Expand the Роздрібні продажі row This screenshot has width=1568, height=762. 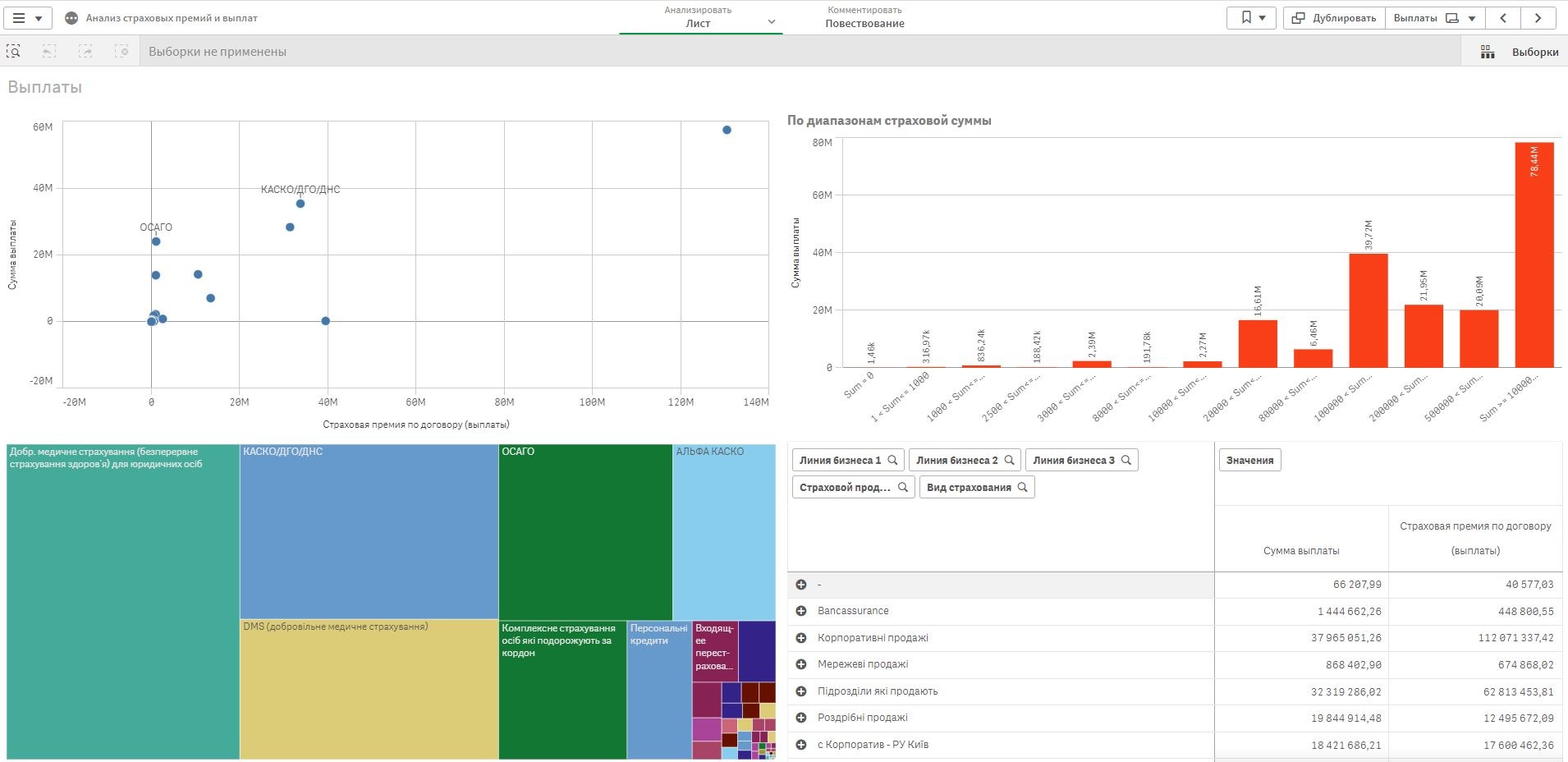801,718
